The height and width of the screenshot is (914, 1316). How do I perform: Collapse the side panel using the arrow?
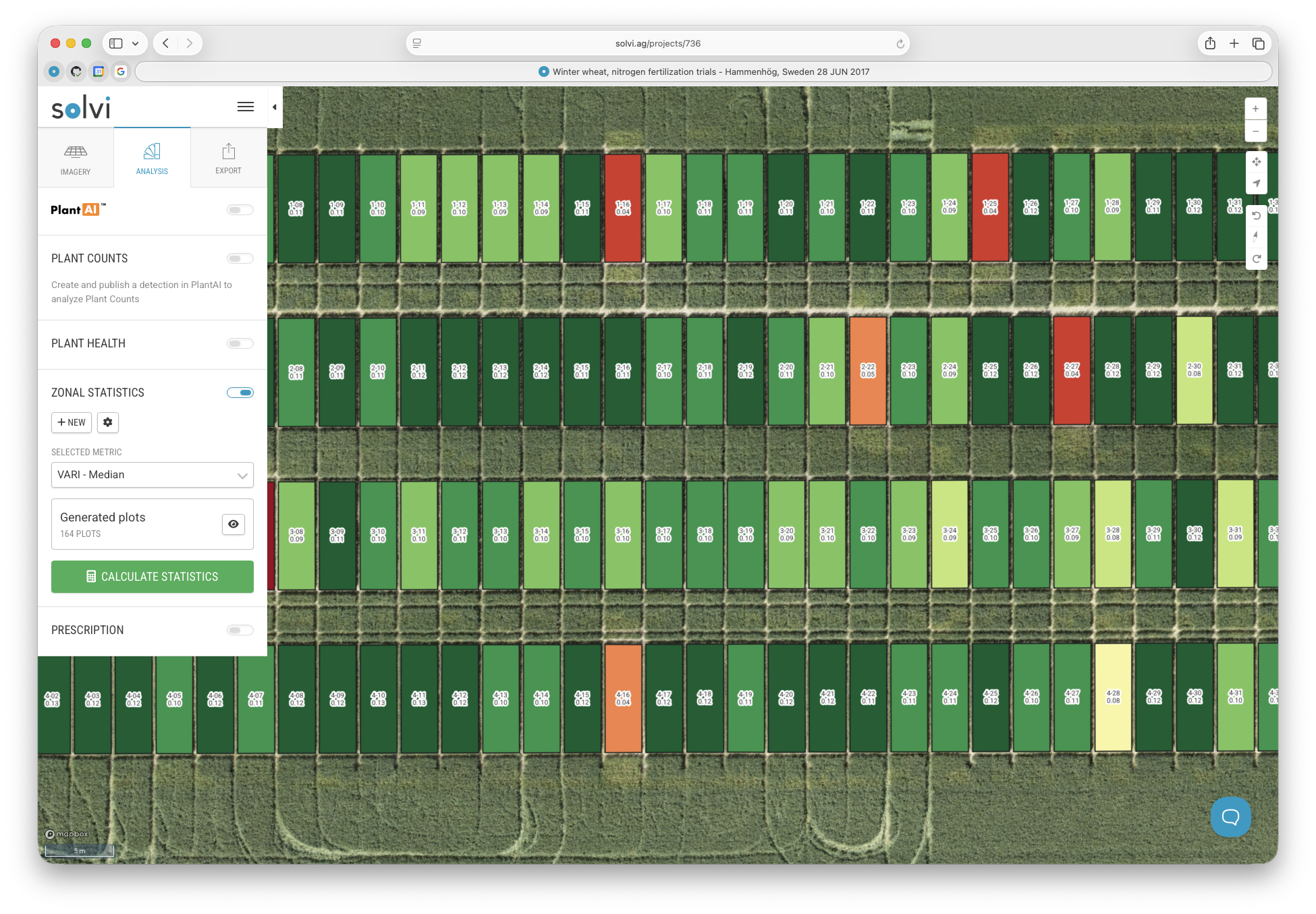(x=275, y=107)
